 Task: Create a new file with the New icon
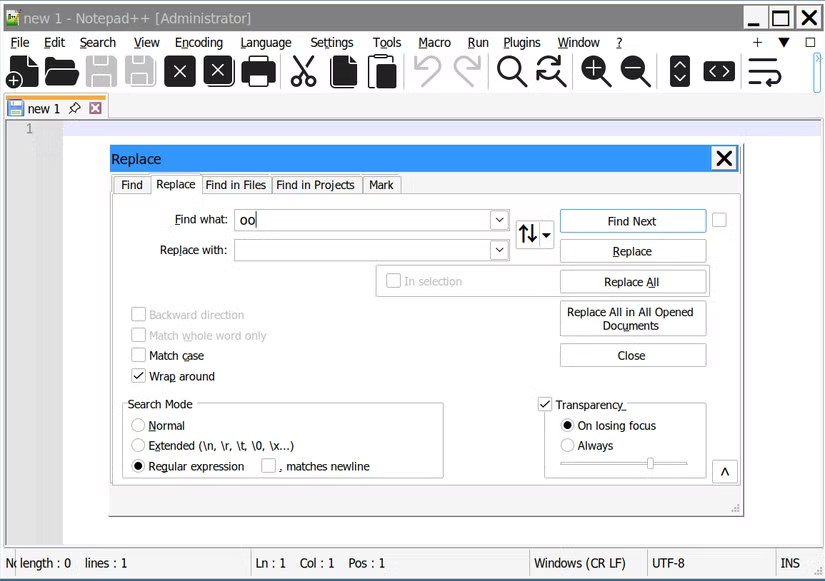click(21, 71)
